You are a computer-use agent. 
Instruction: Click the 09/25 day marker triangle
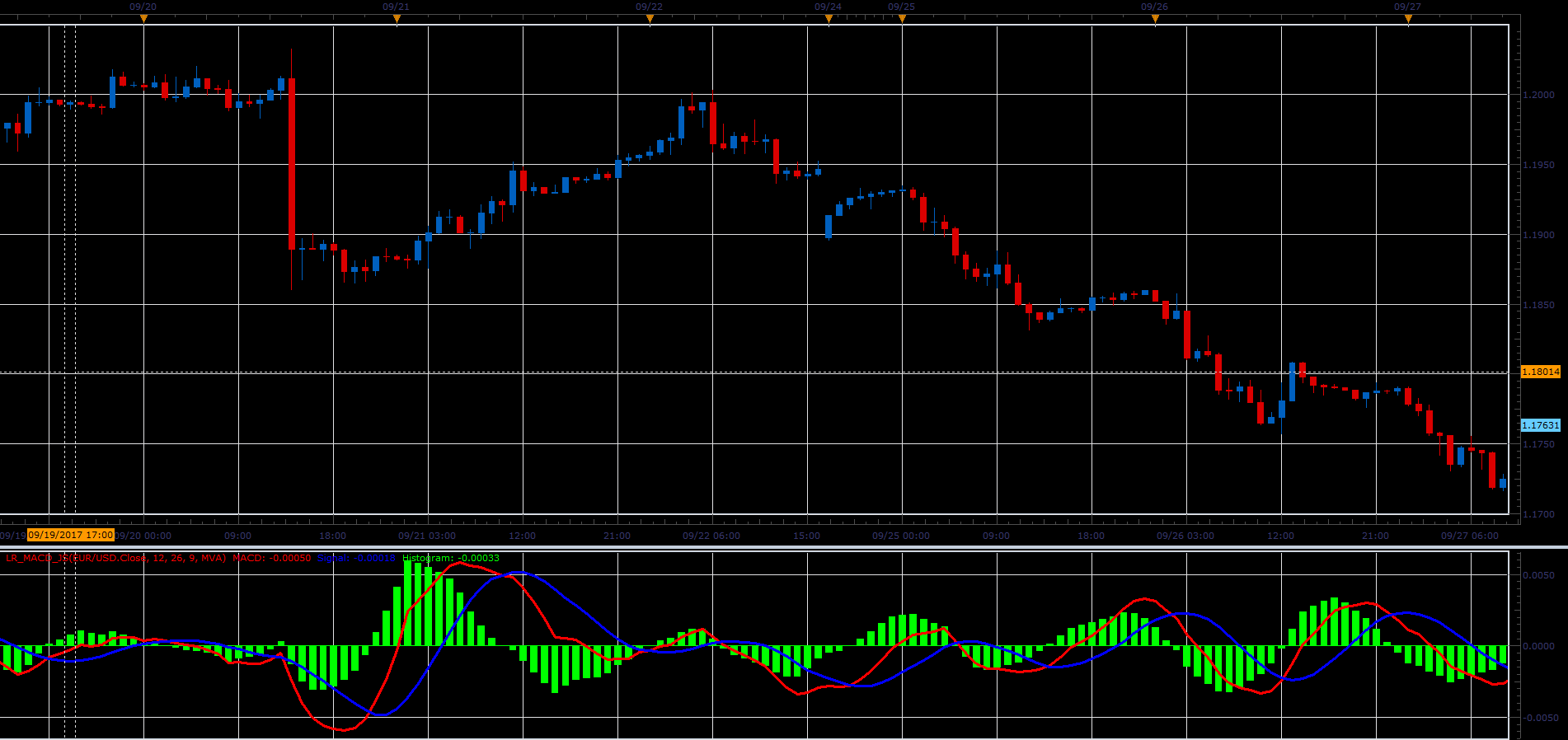pyautogui.click(x=902, y=18)
